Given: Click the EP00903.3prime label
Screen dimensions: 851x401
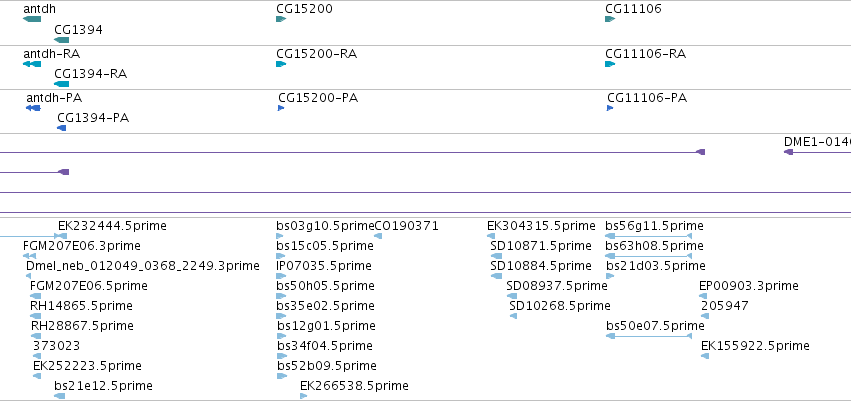Looking at the screenshot, I should pos(748,285).
